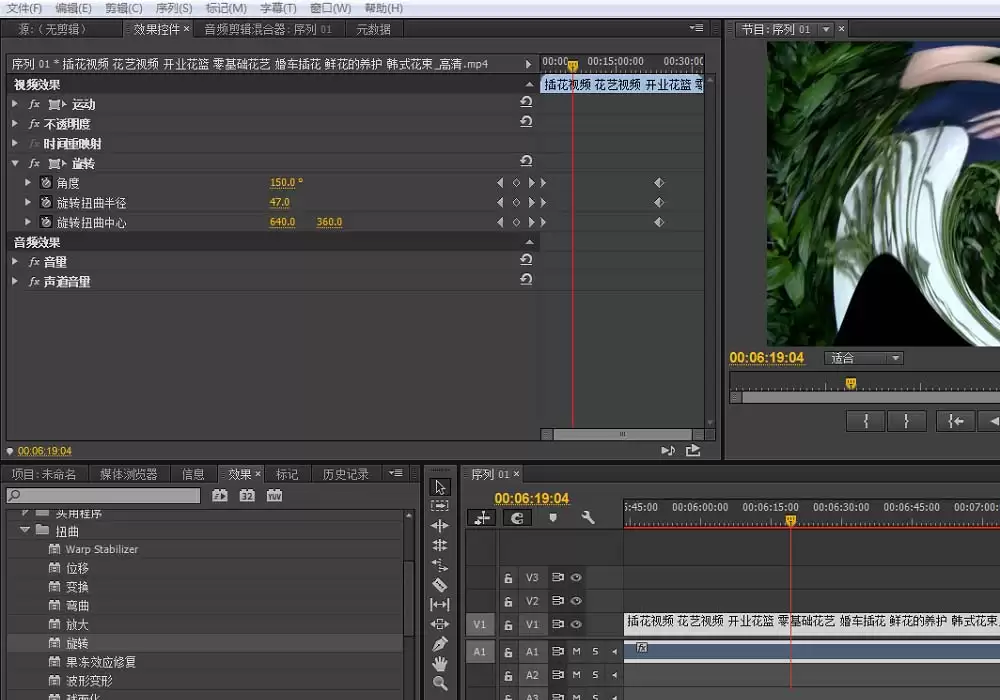Select 波形变形 effect in list
The image size is (1000, 700).
click(x=89, y=681)
